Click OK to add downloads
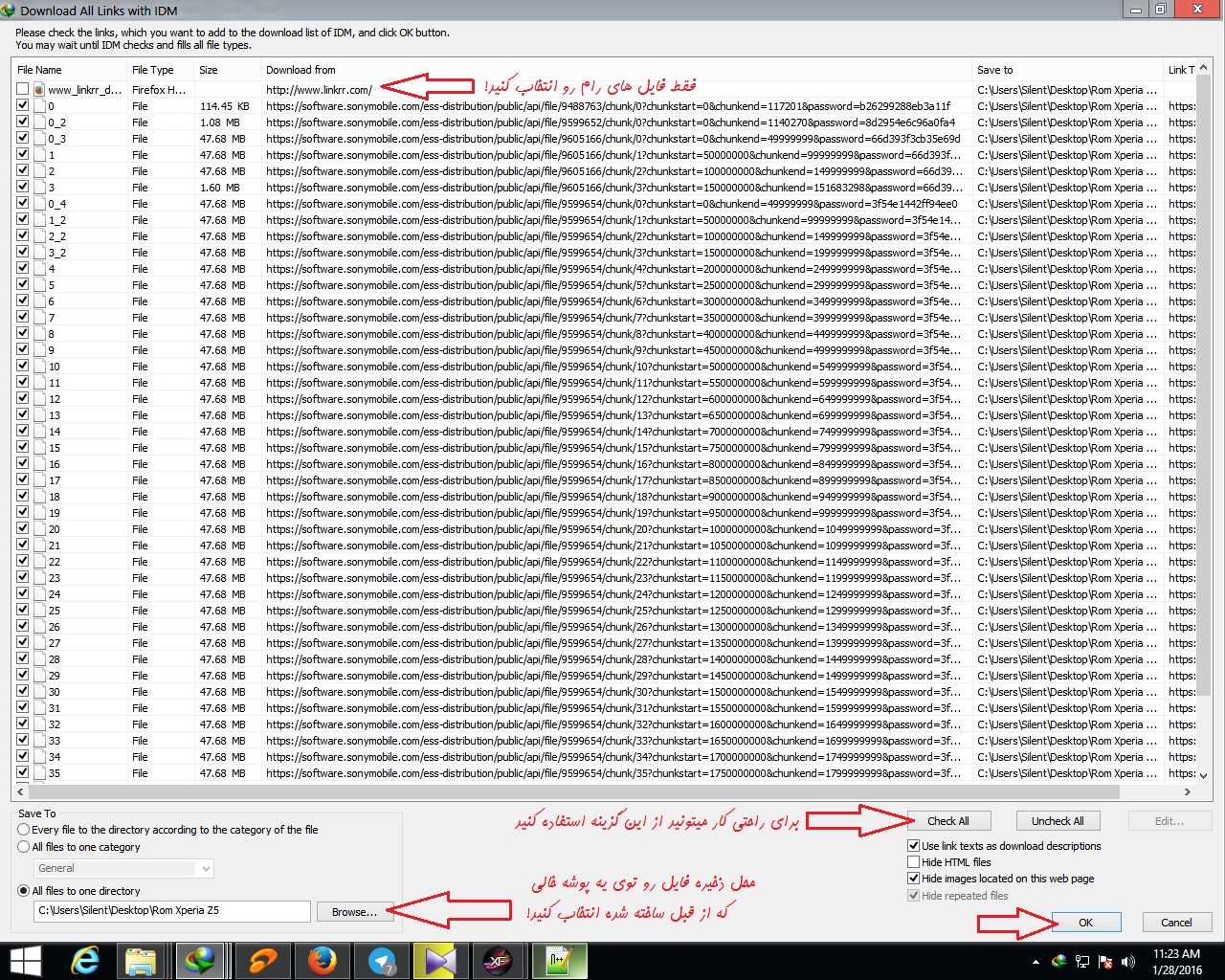This screenshot has height=980, width=1225. click(1085, 923)
